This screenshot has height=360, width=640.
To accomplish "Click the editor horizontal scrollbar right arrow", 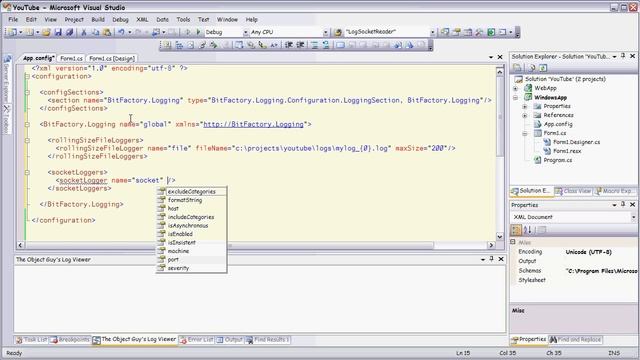I will tap(491, 245).
